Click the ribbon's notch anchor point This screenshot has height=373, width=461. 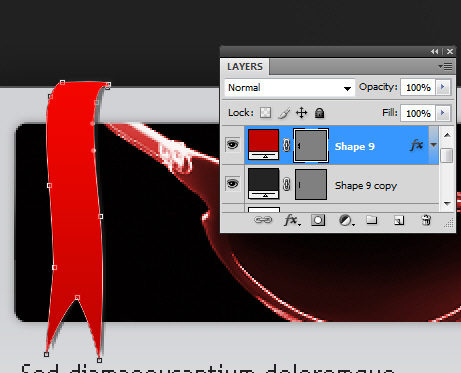tap(77, 297)
